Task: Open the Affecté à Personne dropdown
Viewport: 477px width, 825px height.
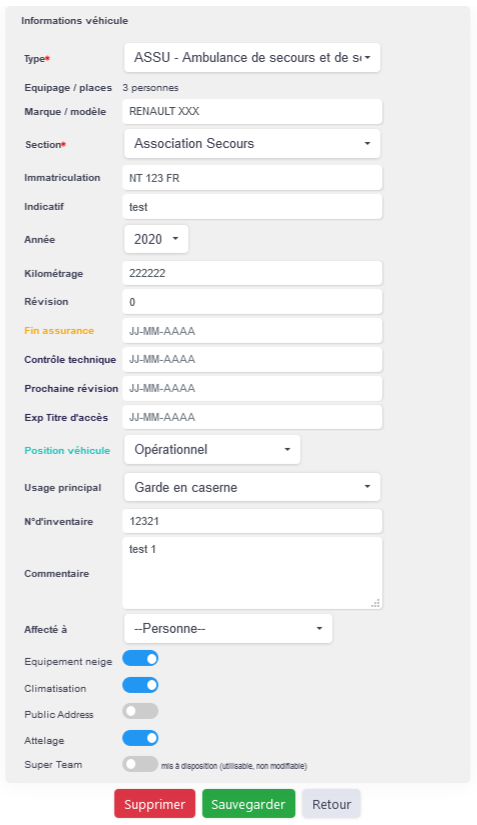Action: point(228,629)
